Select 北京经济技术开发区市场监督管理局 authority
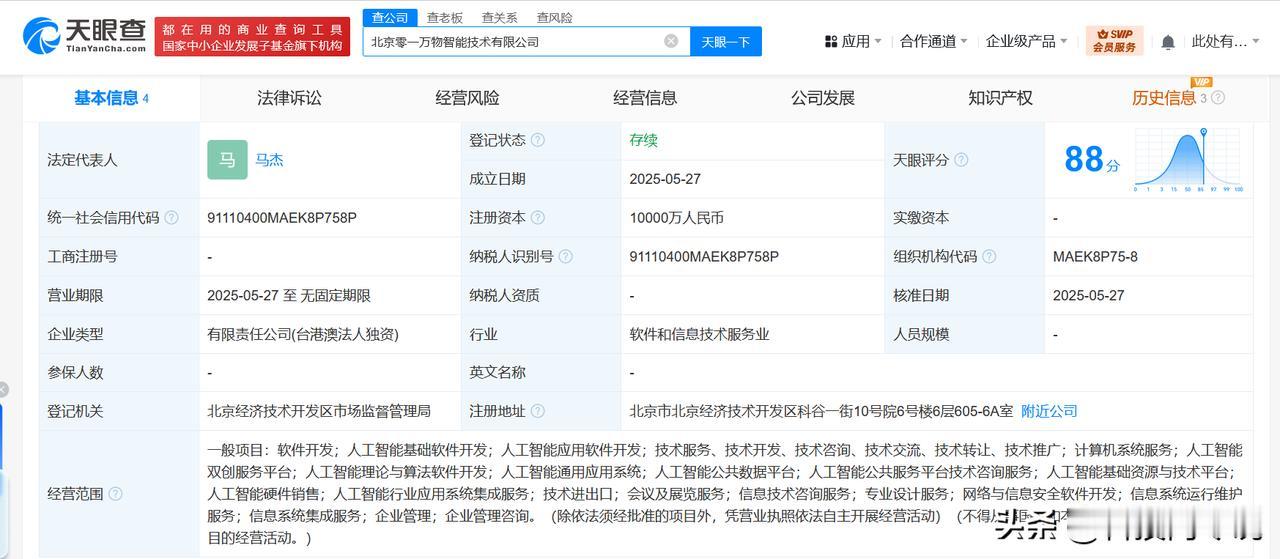Image resolution: width=1280 pixels, height=559 pixels. (x=319, y=411)
